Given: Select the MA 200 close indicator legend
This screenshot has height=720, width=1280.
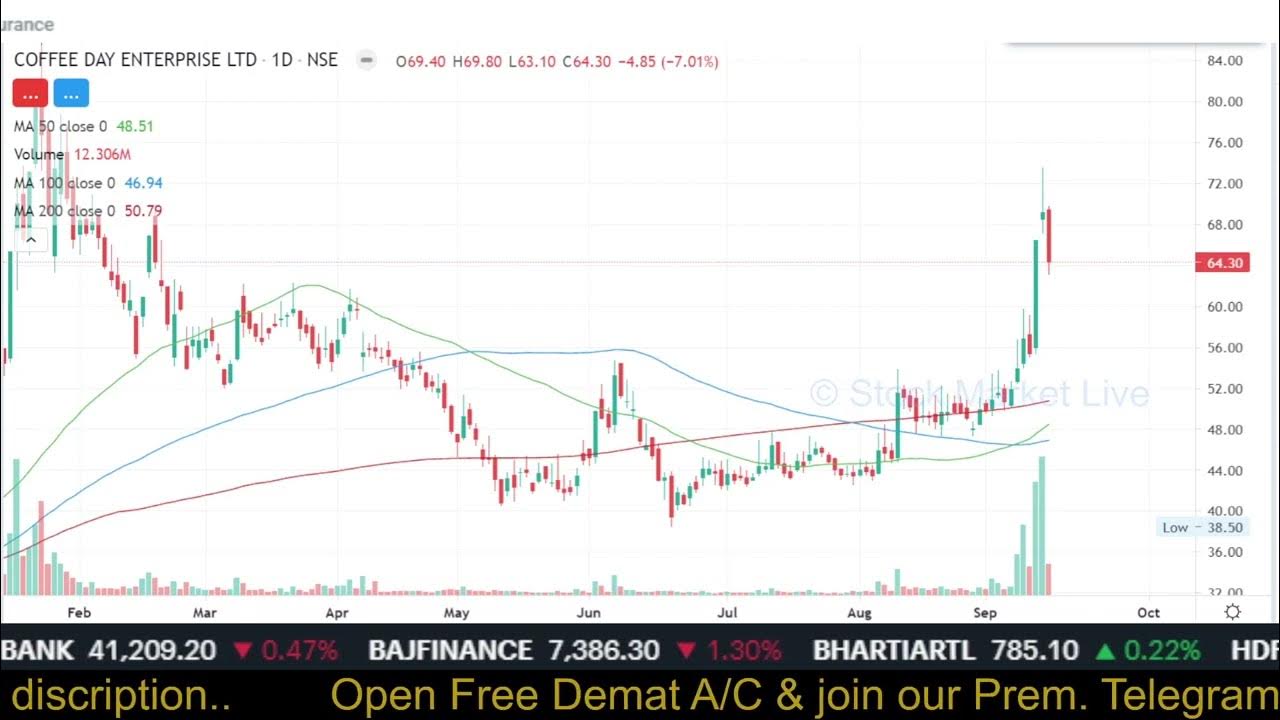Looking at the screenshot, I should point(88,211).
